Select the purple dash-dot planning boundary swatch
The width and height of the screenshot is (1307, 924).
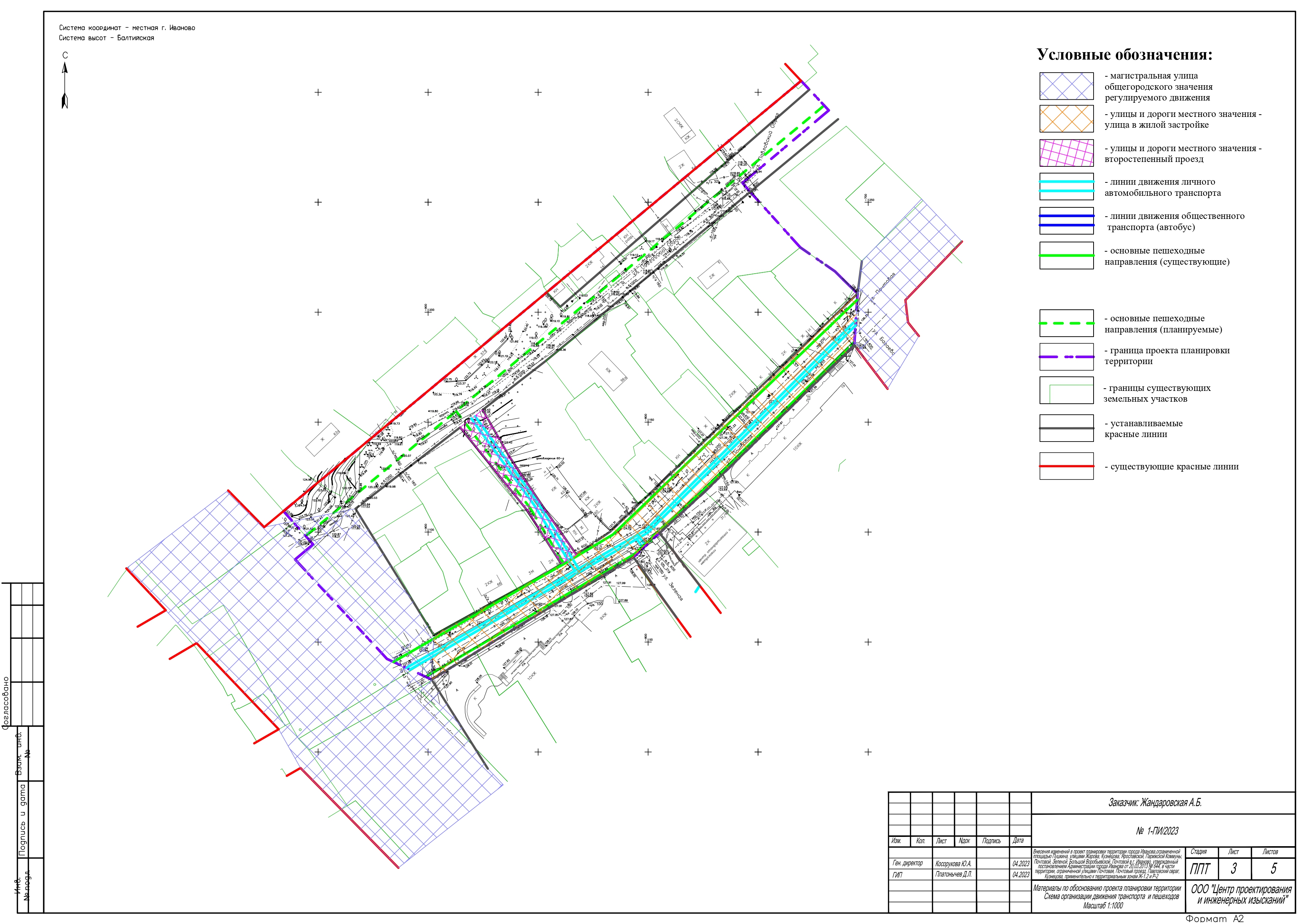[x=1066, y=357]
